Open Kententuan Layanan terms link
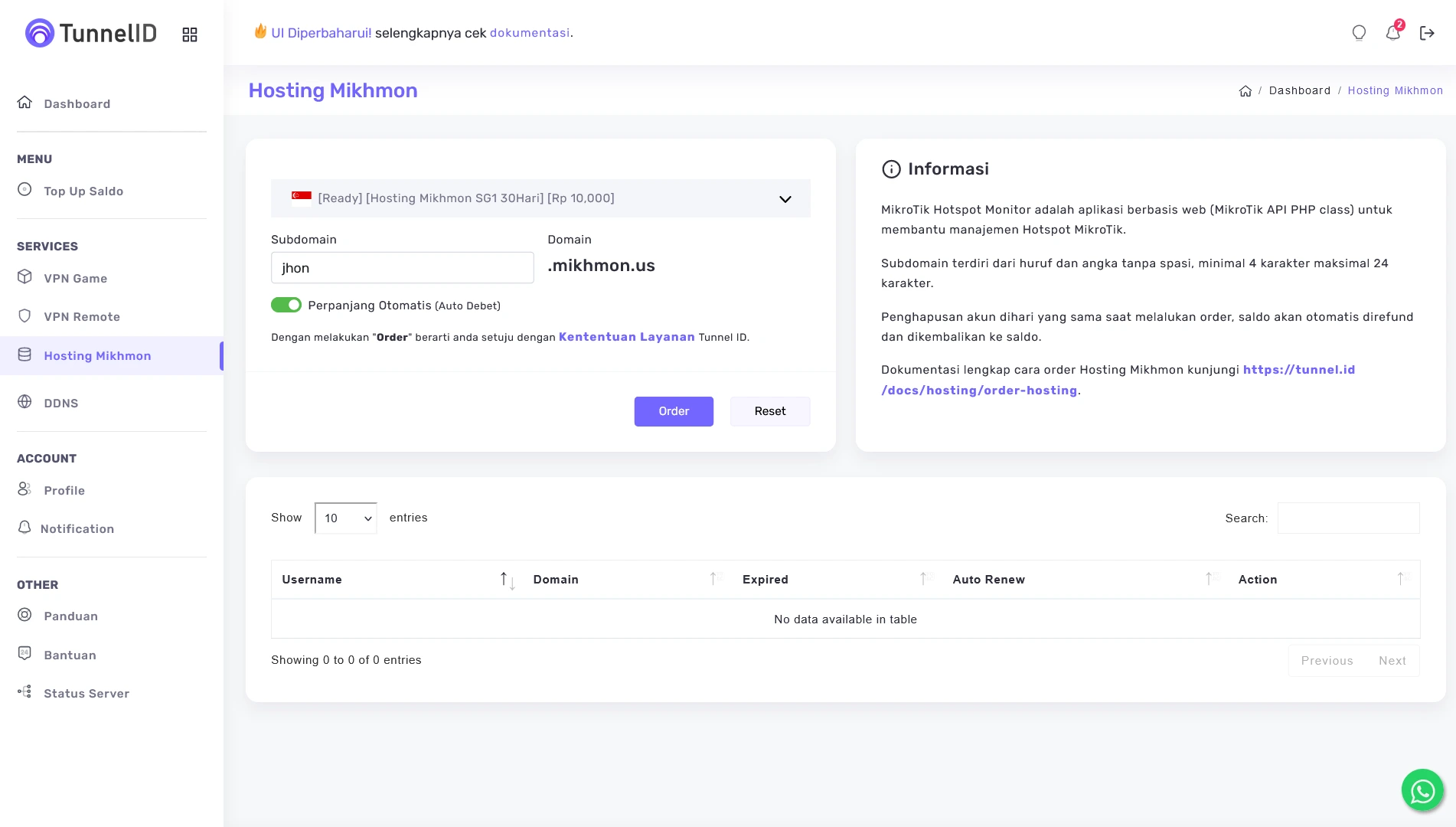This screenshot has height=827, width=1456. (627, 337)
